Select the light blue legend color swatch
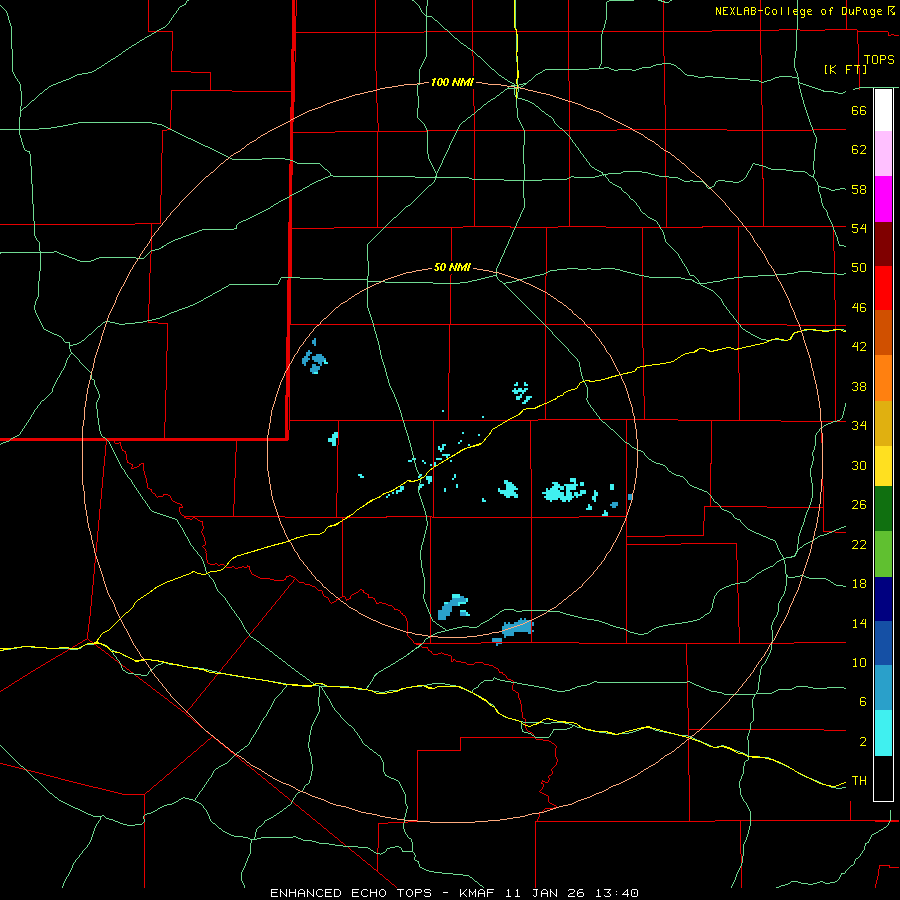Screen dimensions: 900x900 [883, 688]
